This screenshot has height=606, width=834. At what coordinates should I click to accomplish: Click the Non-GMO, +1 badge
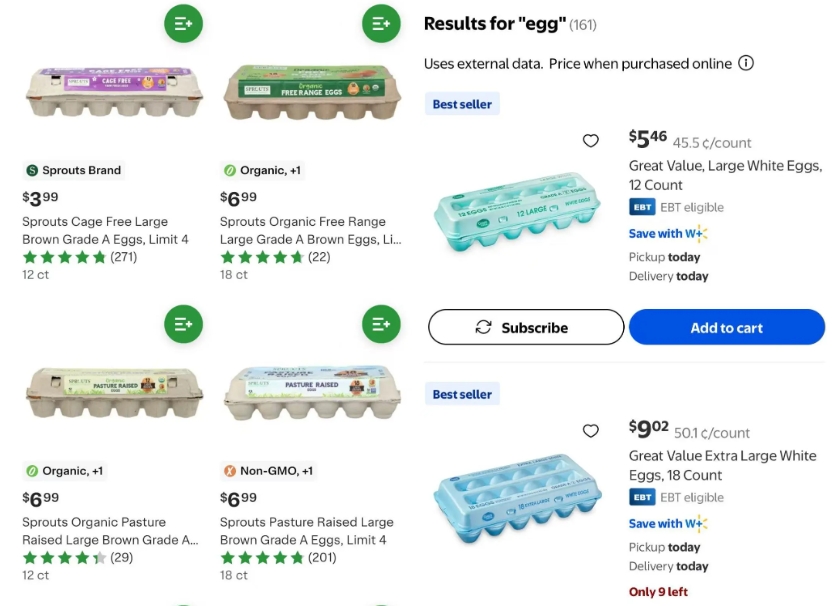(x=268, y=471)
